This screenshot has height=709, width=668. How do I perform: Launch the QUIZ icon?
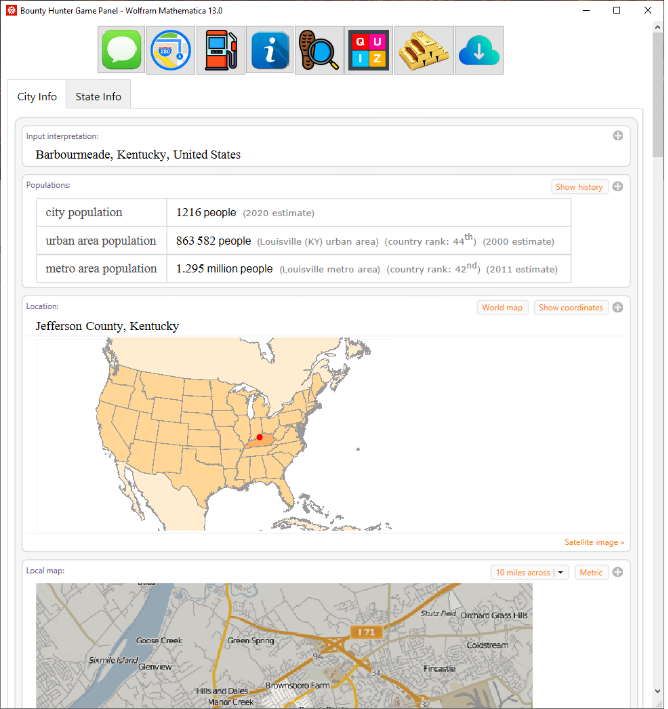[368, 50]
